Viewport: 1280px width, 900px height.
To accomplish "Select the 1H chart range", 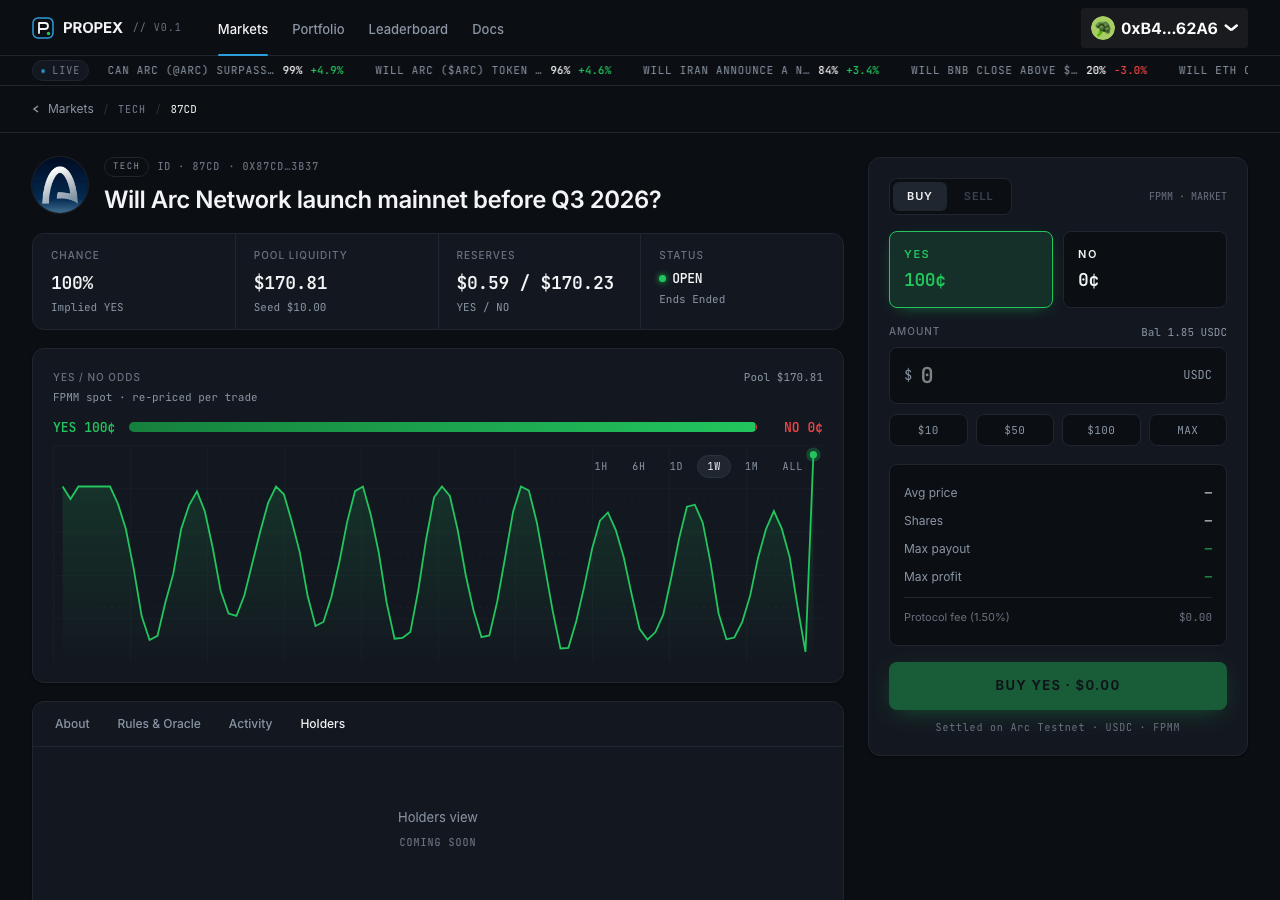I will [x=601, y=467].
